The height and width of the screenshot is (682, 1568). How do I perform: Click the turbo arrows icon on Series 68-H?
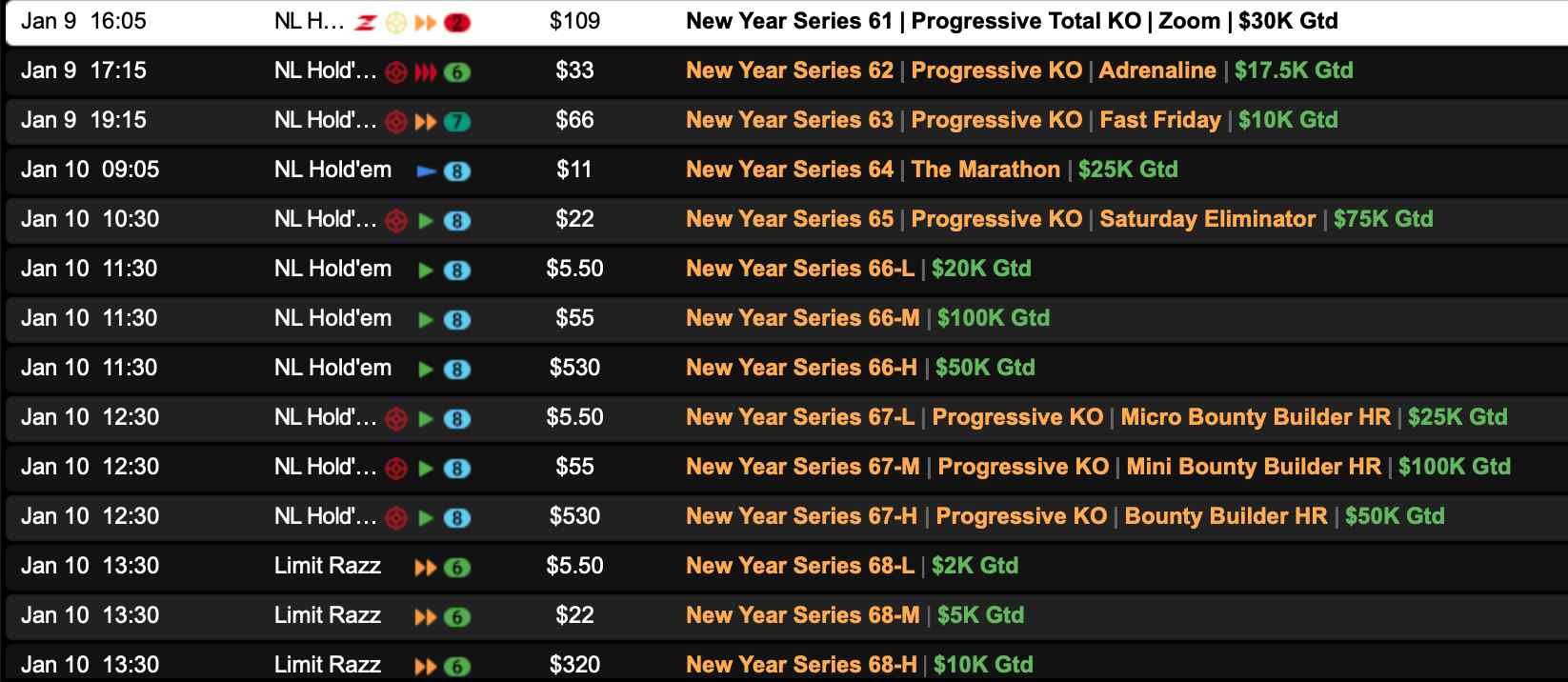(425, 667)
